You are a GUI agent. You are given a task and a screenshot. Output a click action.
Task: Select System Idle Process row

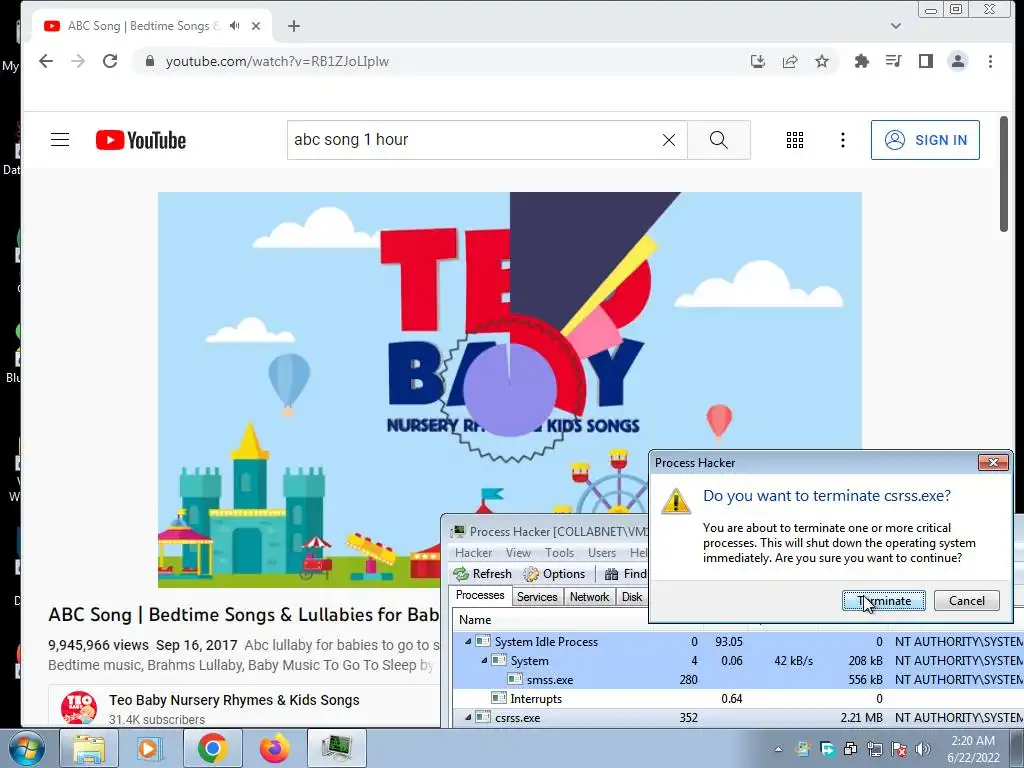point(738,642)
